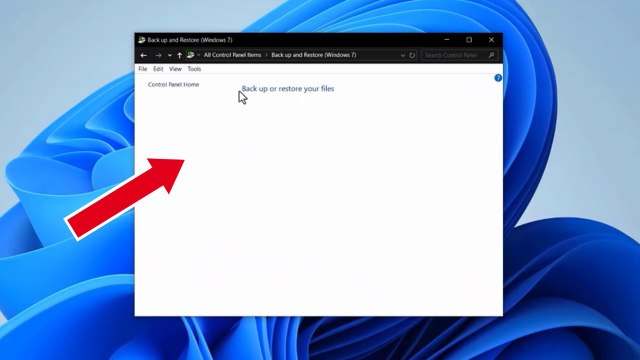Open the Edit menu
The width and height of the screenshot is (640, 360).
[x=158, y=69]
